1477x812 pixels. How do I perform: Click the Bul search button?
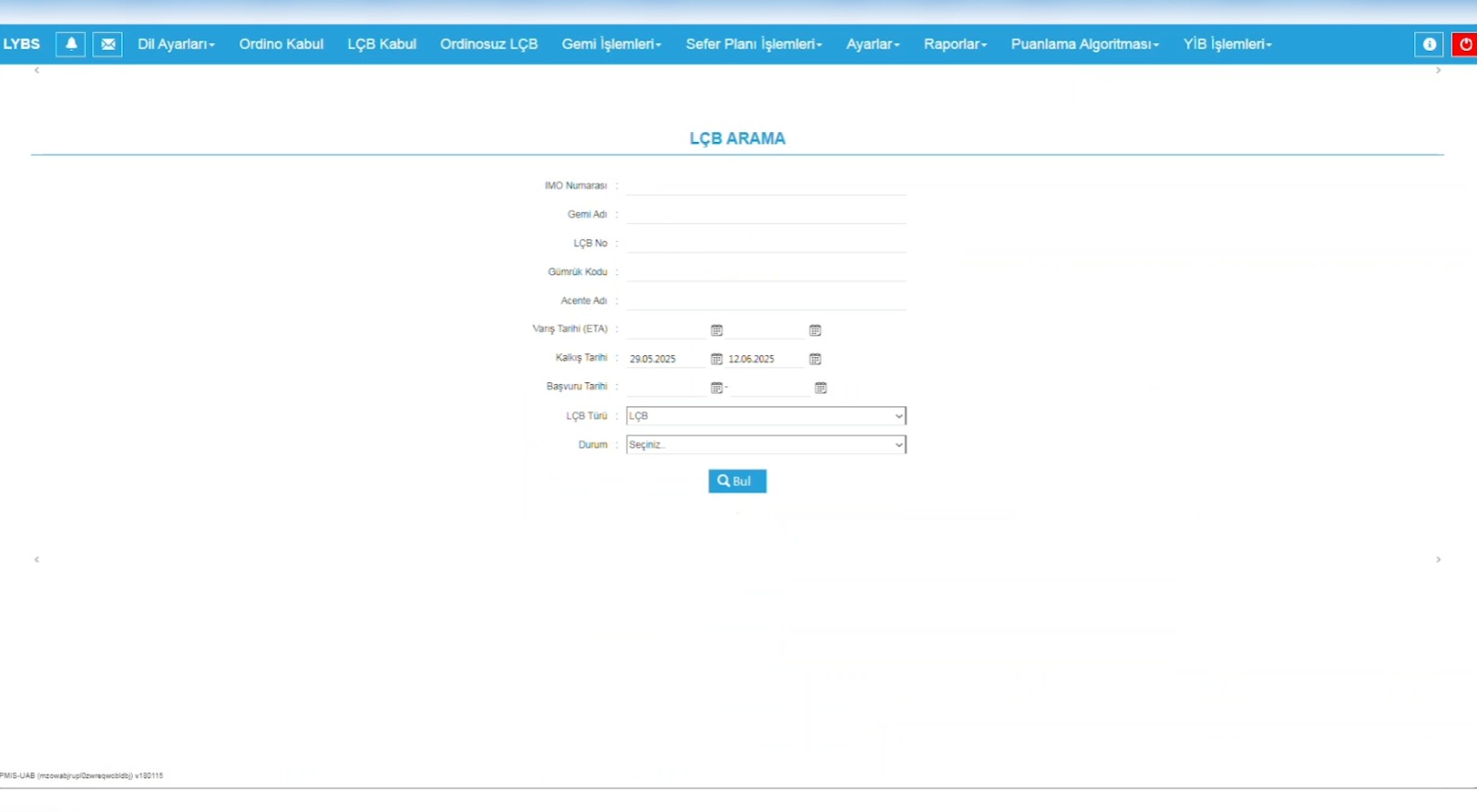(x=737, y=481)
